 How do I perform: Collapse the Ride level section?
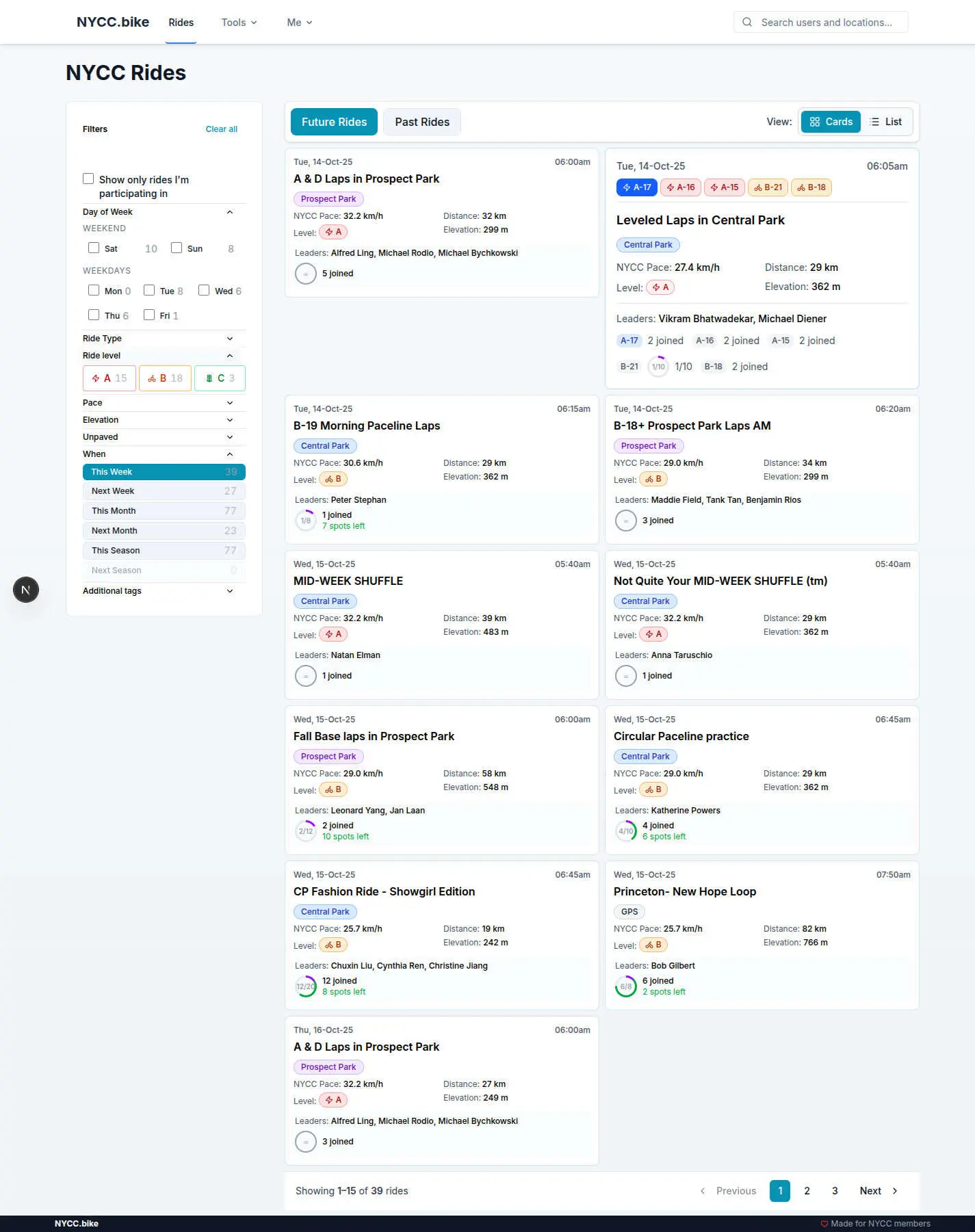(164, 356)
